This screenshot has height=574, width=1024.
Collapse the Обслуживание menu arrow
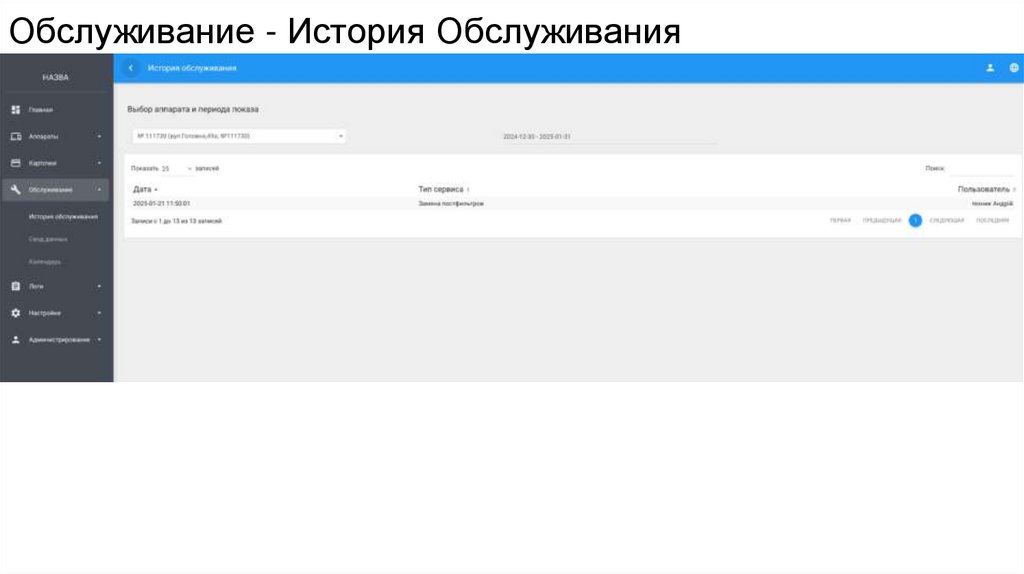(99, 190)
